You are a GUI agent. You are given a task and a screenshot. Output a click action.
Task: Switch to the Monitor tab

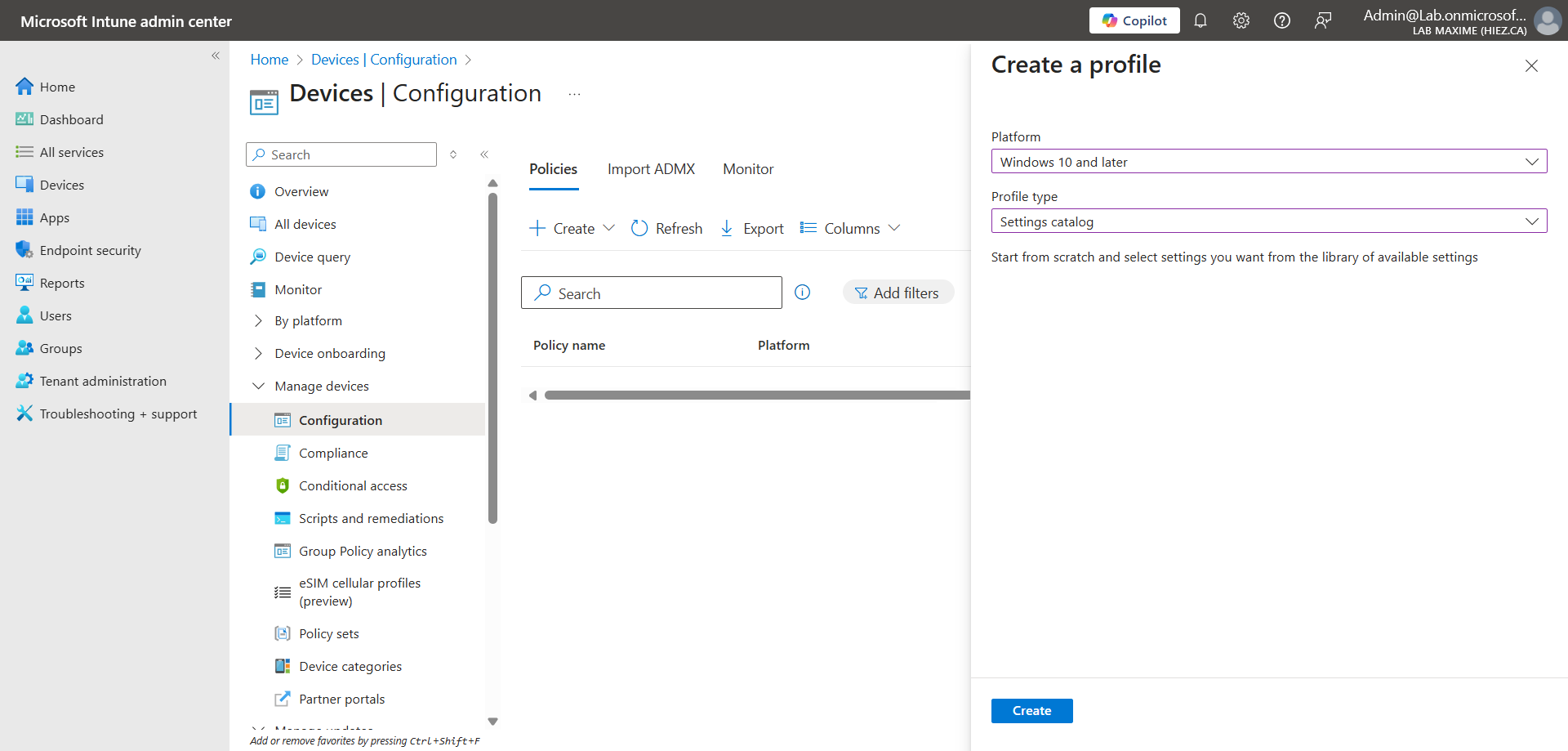tap(747, 169)
